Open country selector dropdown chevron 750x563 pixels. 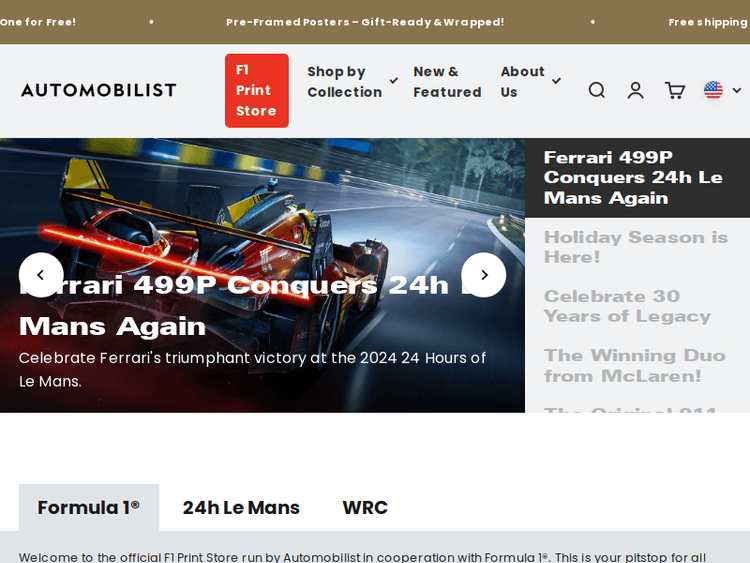737,90
